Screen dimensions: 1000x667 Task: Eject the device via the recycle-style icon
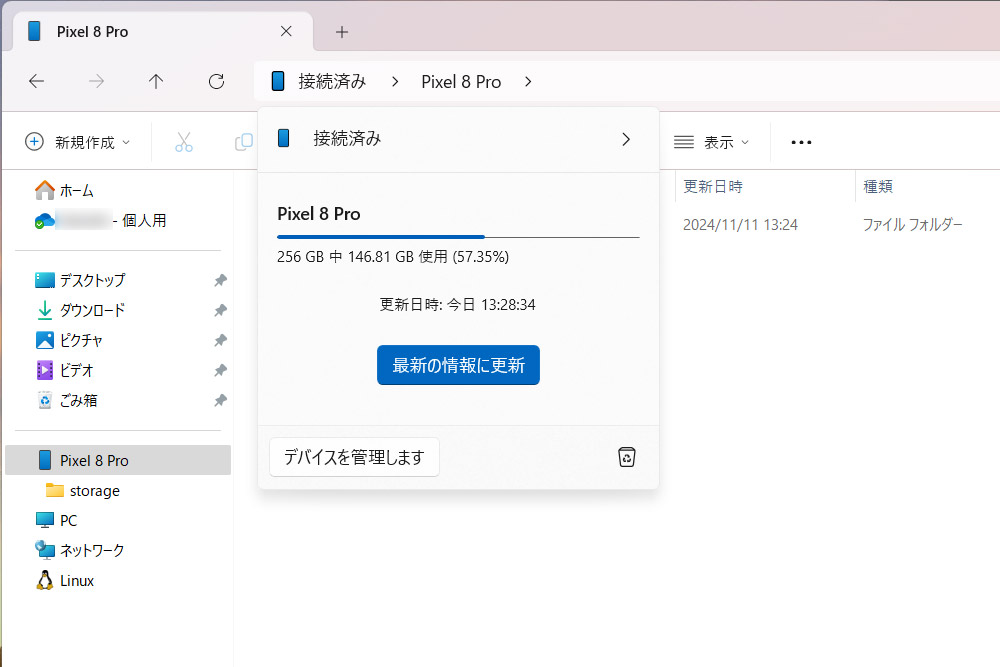(626, 456)
